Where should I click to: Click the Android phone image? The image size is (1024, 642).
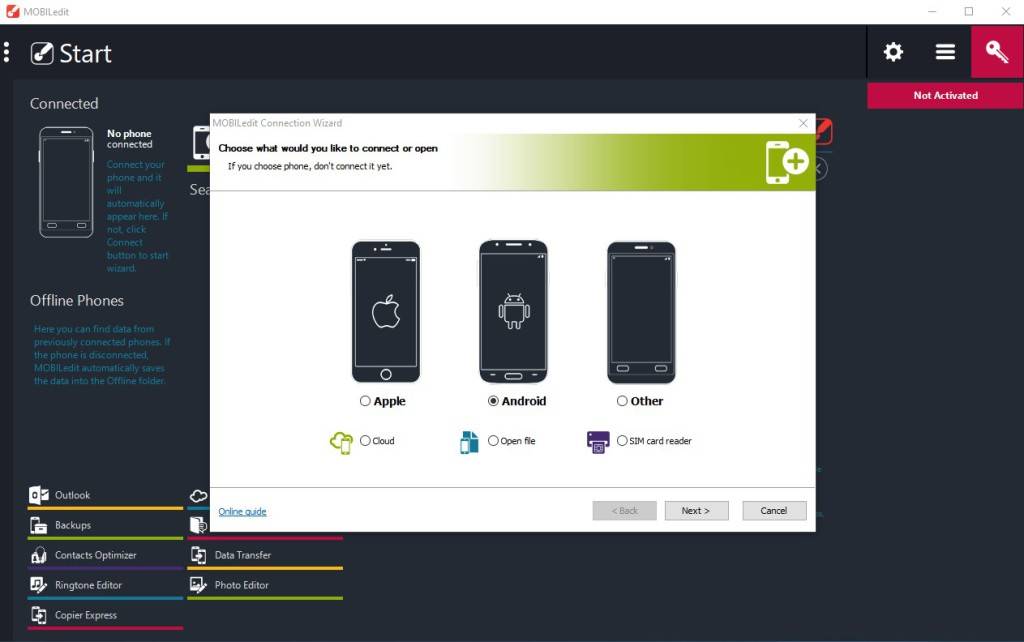point(513,312)
